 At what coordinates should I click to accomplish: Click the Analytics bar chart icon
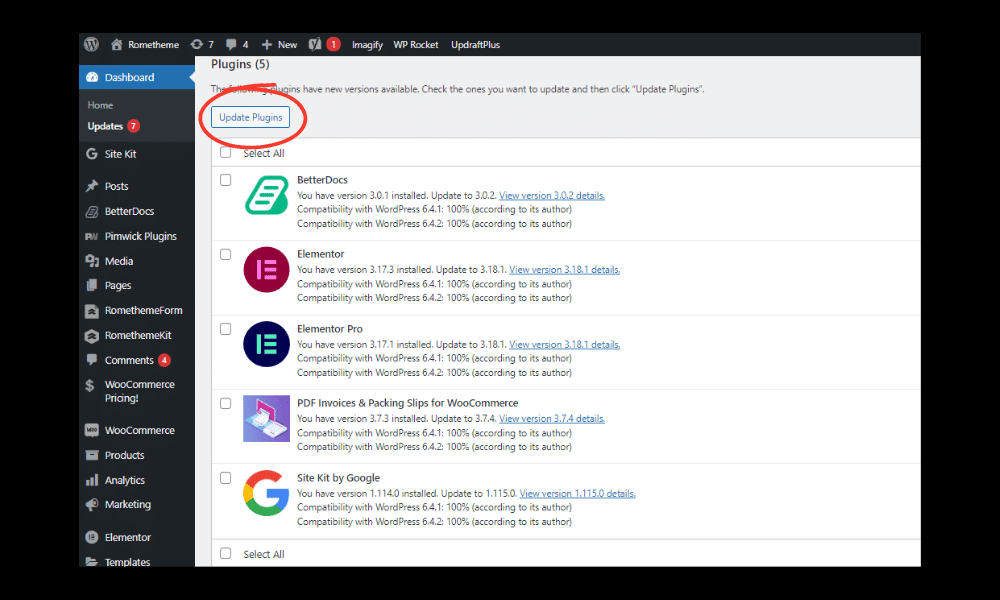[92, 479]
